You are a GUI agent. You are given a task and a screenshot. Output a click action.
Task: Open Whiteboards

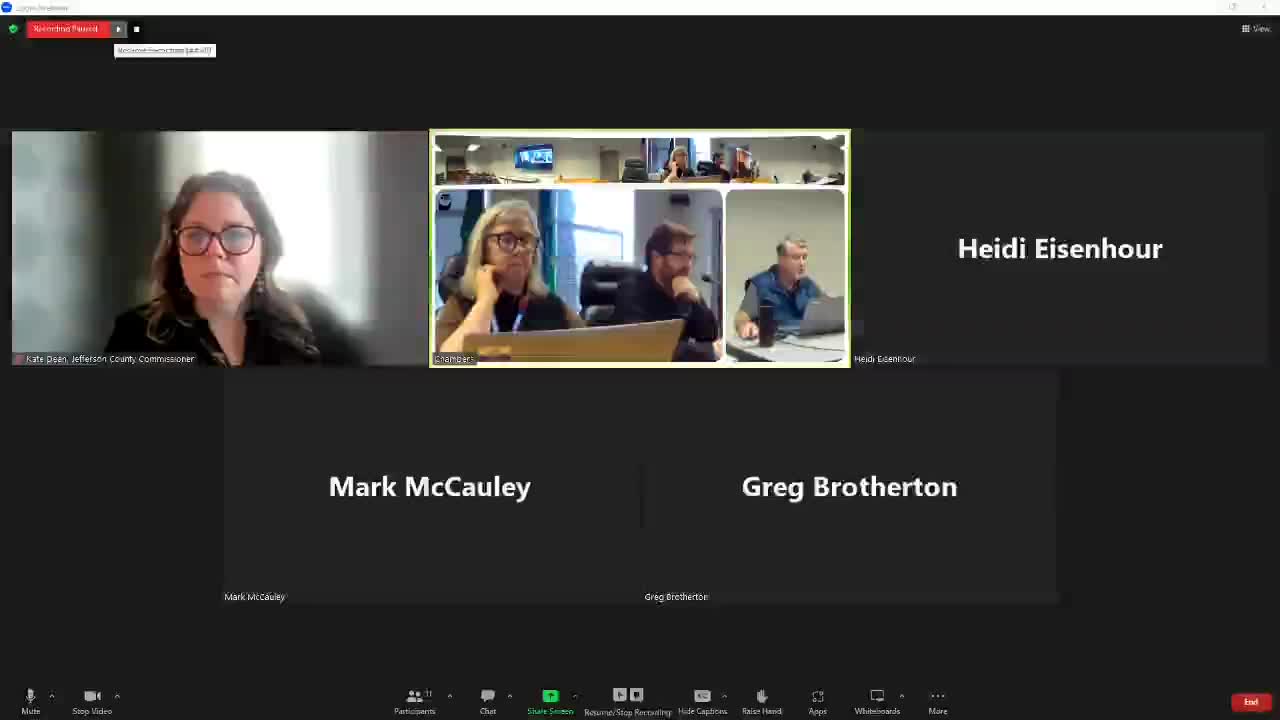click(x=877, y=700)
